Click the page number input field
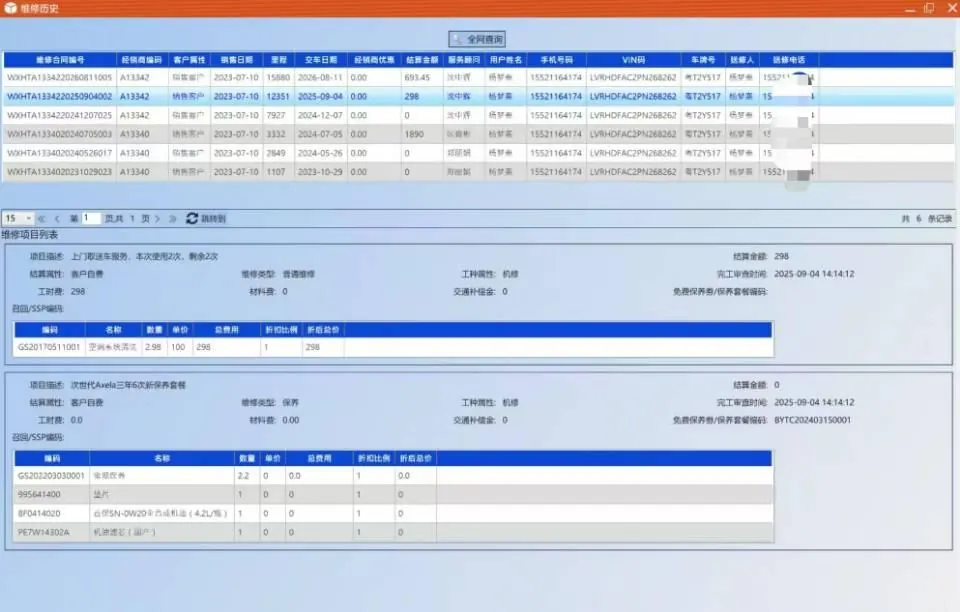Image resolution: width=960 pixels, height=612 pixels. click(91, 218)
